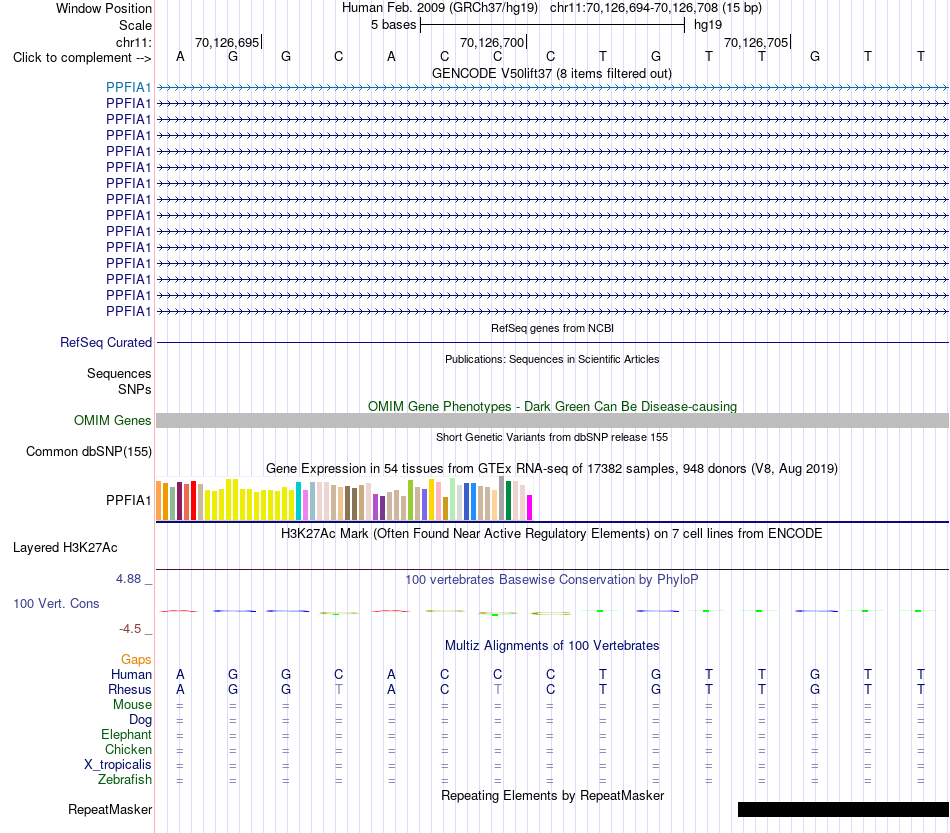The height and width of the screenshot is (833, 950).
Task: Select the Window Position track label
Action: click(x=104, y=8)
